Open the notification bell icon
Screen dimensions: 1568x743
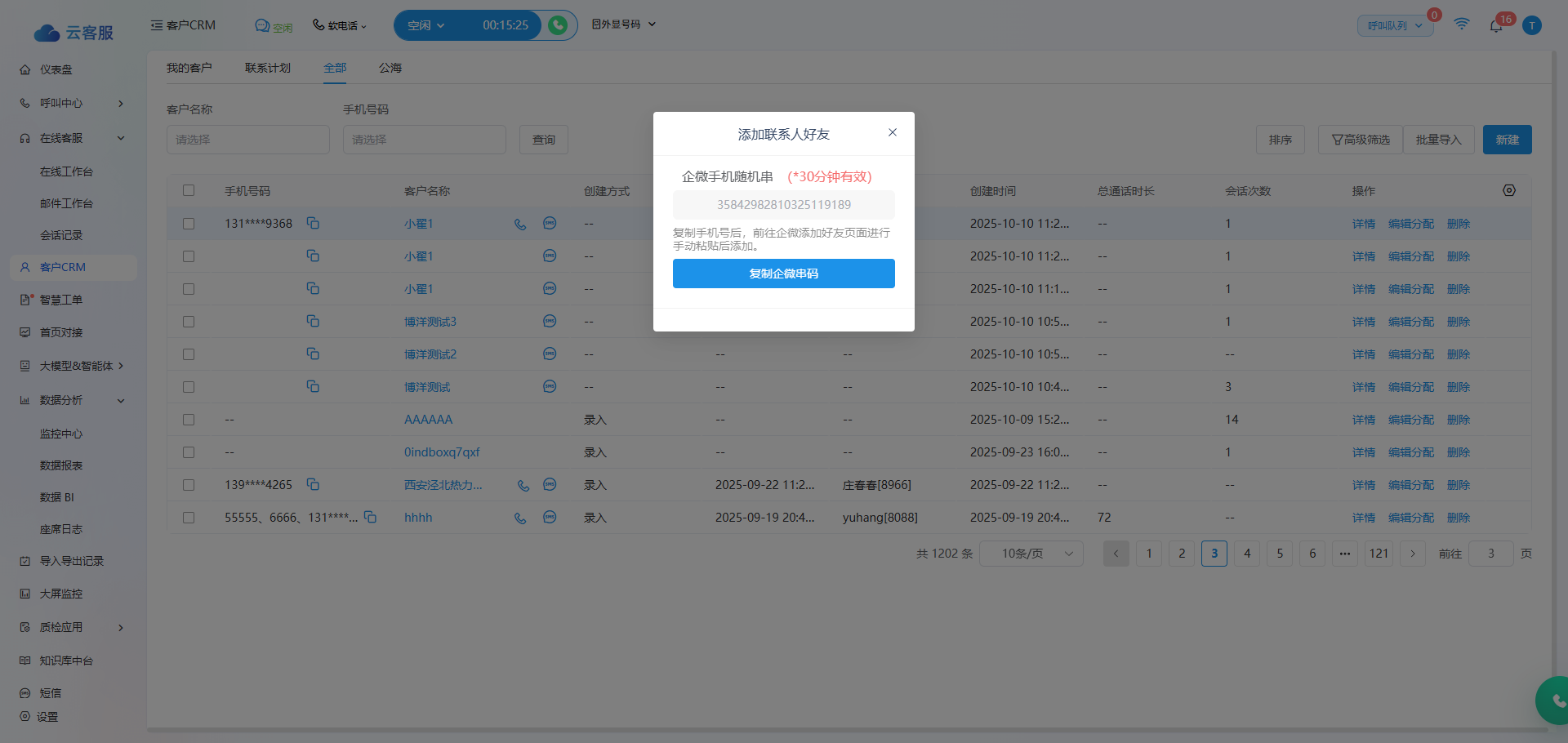(x=1495, y=26)
